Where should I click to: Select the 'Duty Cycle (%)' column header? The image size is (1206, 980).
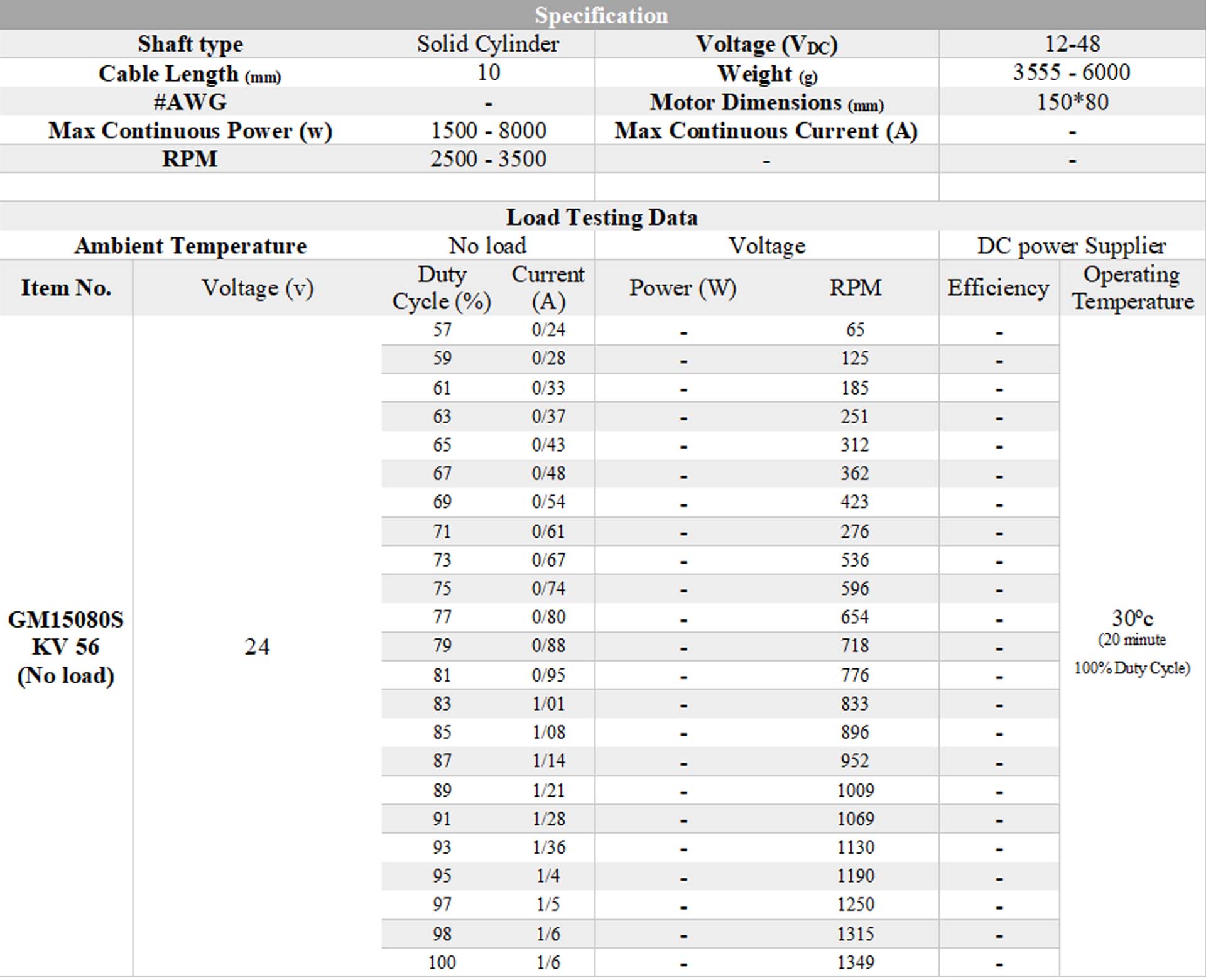point(442,288)
